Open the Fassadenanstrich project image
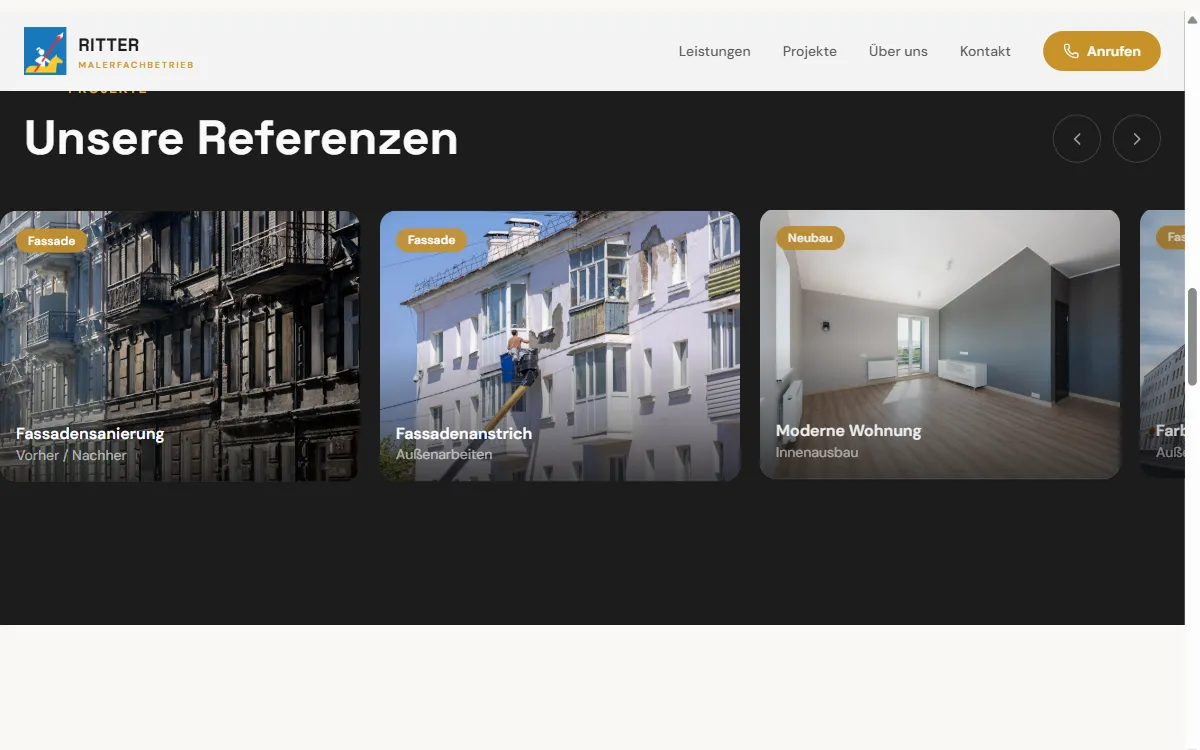The width and height of the screenshot is (1200, 750). 559,330
